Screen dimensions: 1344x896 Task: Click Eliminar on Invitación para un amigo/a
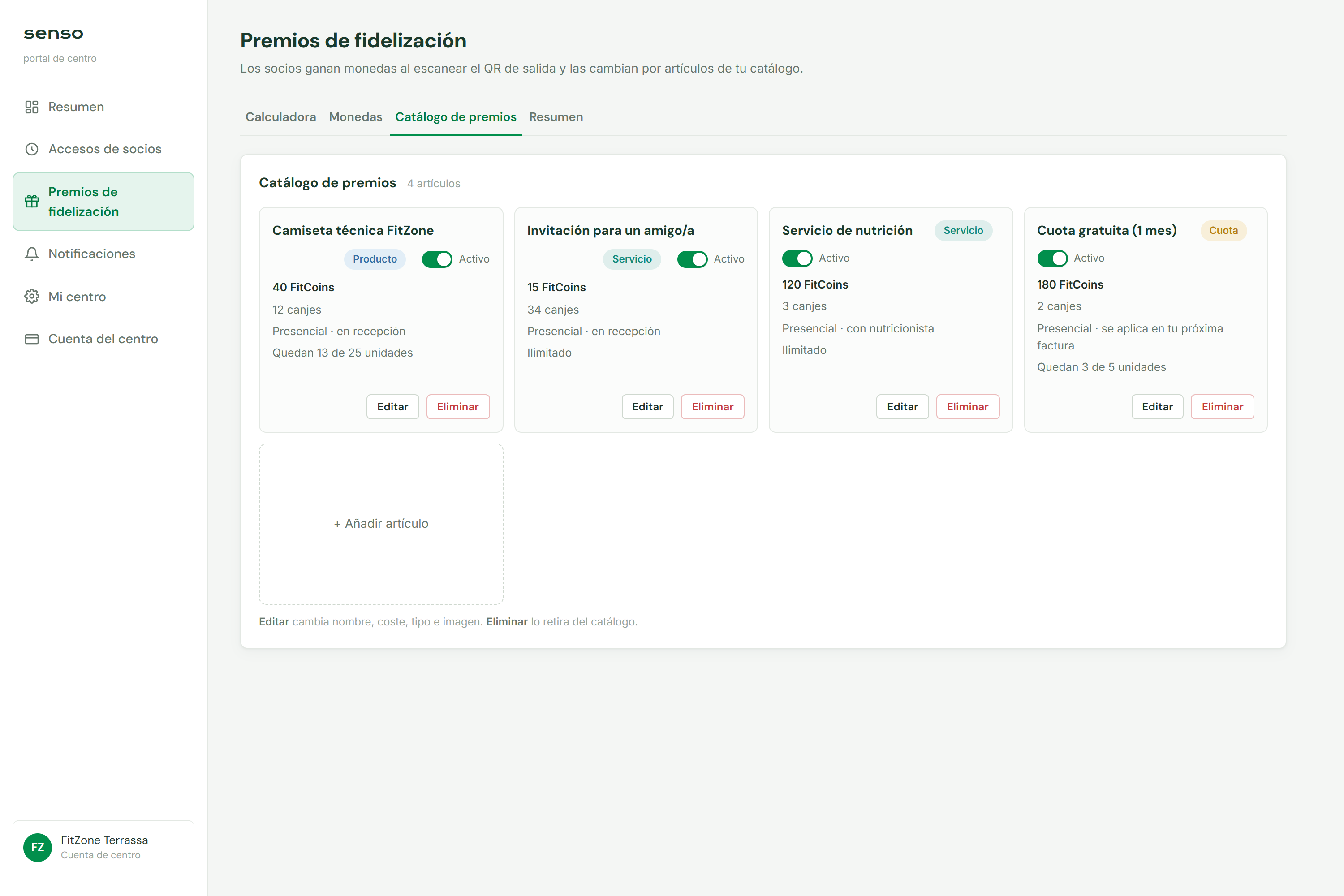click(713, 407)
